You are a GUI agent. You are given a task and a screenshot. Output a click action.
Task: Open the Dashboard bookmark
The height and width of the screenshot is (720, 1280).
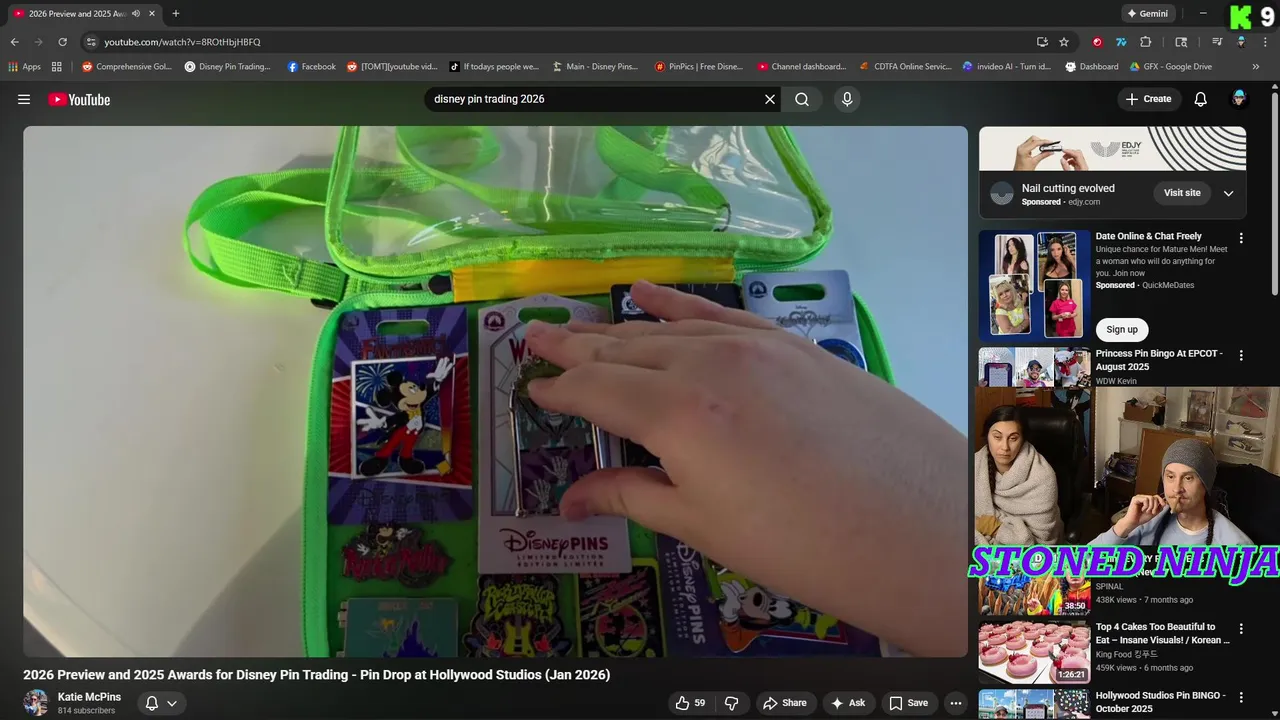tap(1092, 67)
